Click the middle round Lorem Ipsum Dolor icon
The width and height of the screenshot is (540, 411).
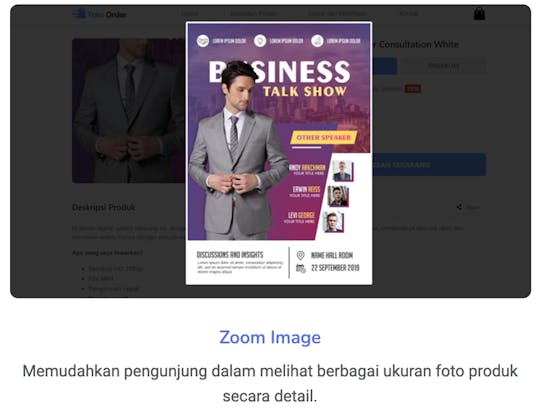tap(260, 41)
